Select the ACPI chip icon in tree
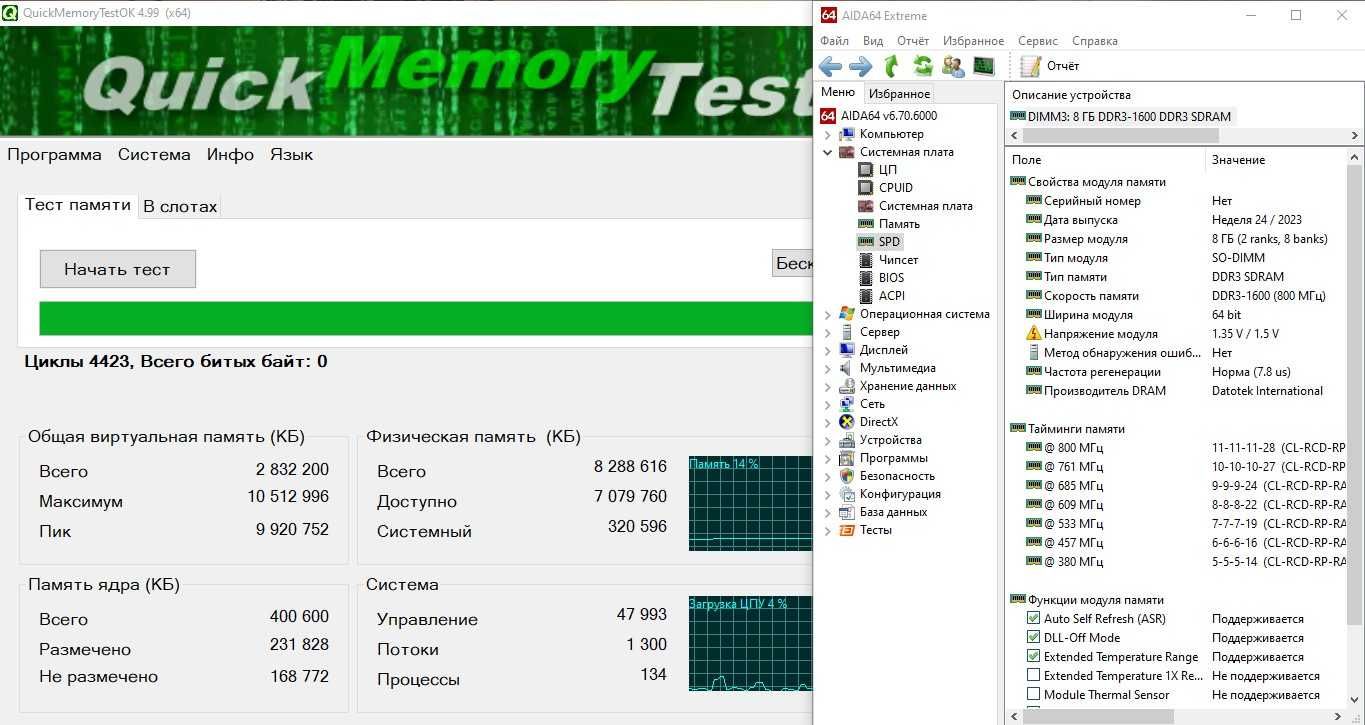1365x725 pixels. [x=866, y=296]
